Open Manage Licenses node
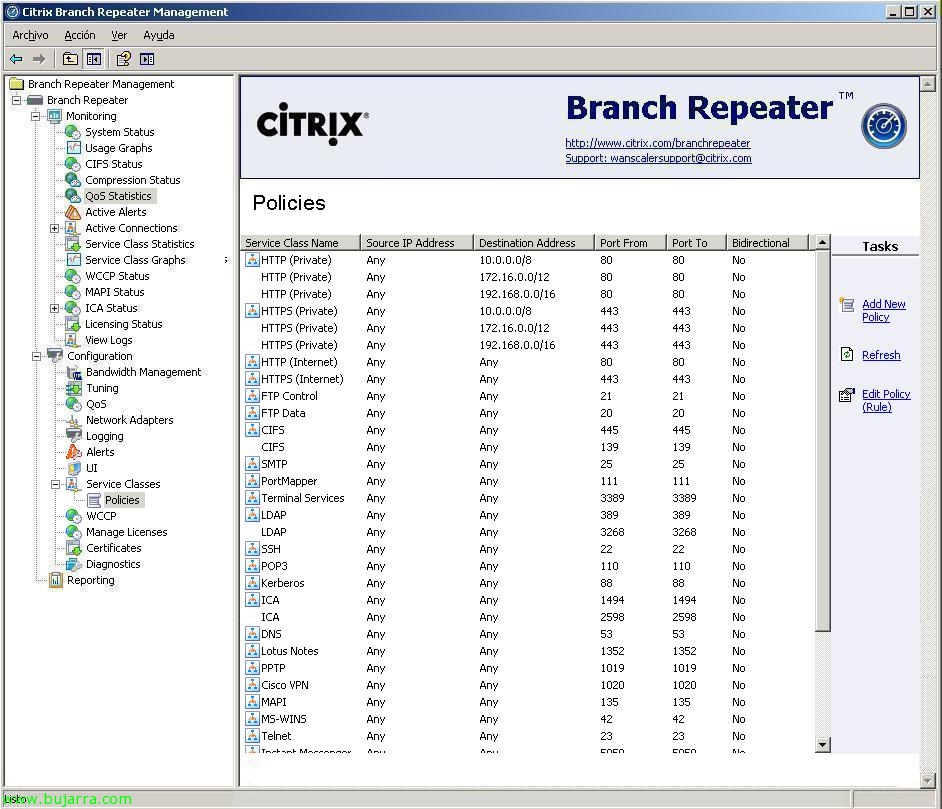Screen dimensions: 942x809 coord(127,532)
